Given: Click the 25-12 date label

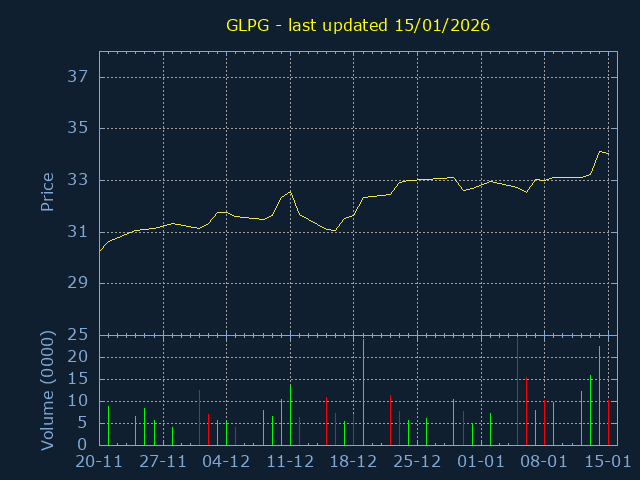Looking at the screenshot, I should point(417,462).
